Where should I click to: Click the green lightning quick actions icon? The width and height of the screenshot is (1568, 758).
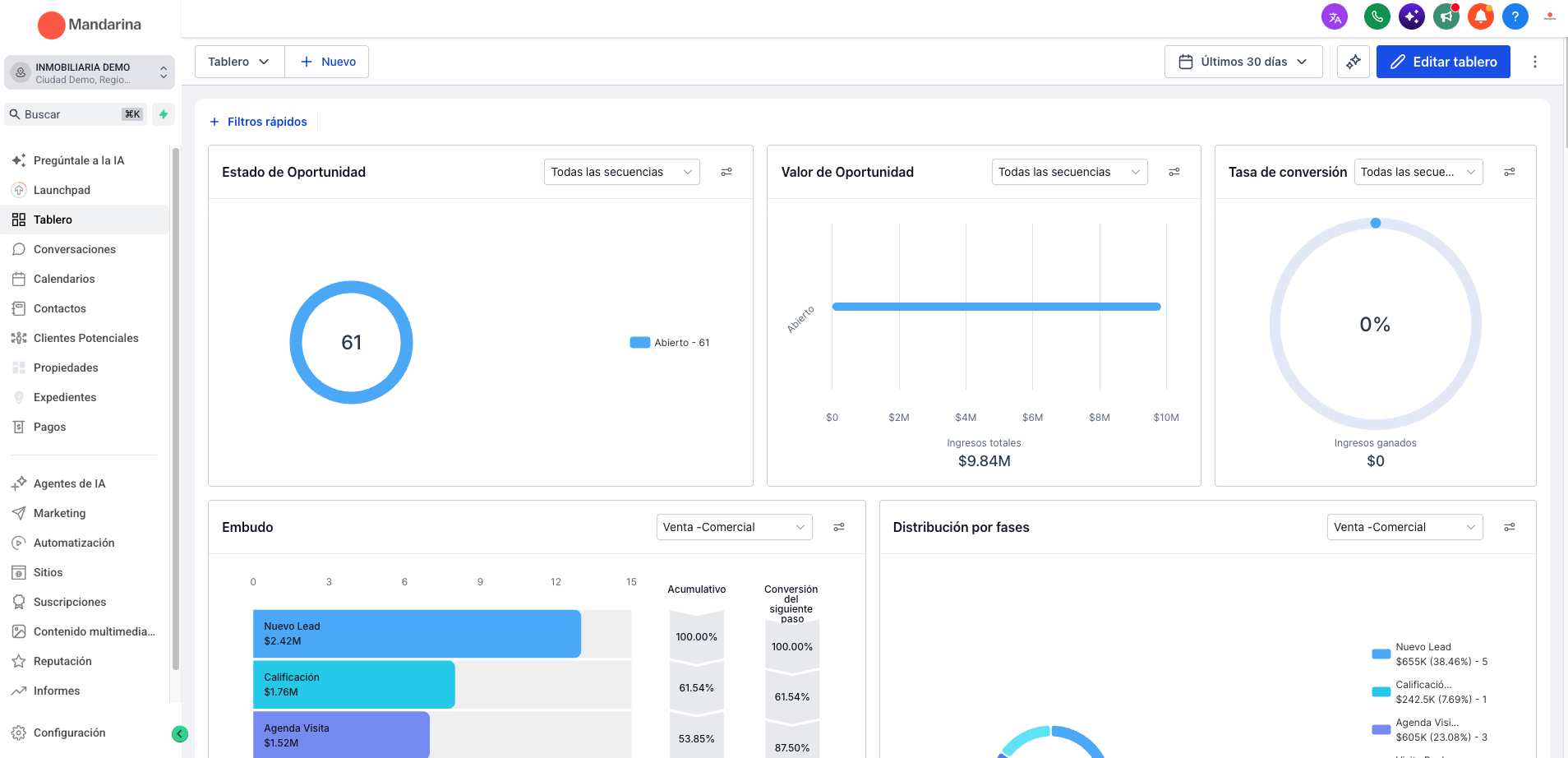(164, 114)
